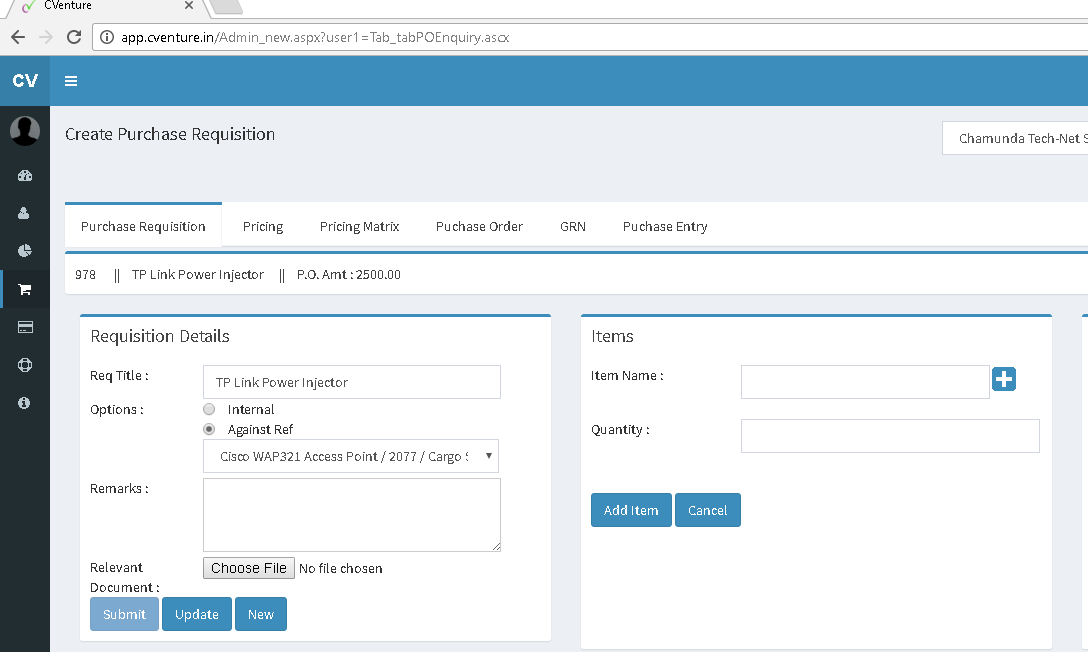Focus the Req Title input field
The height and width of the screenshot is (652, 1088).
coord(352,382)
